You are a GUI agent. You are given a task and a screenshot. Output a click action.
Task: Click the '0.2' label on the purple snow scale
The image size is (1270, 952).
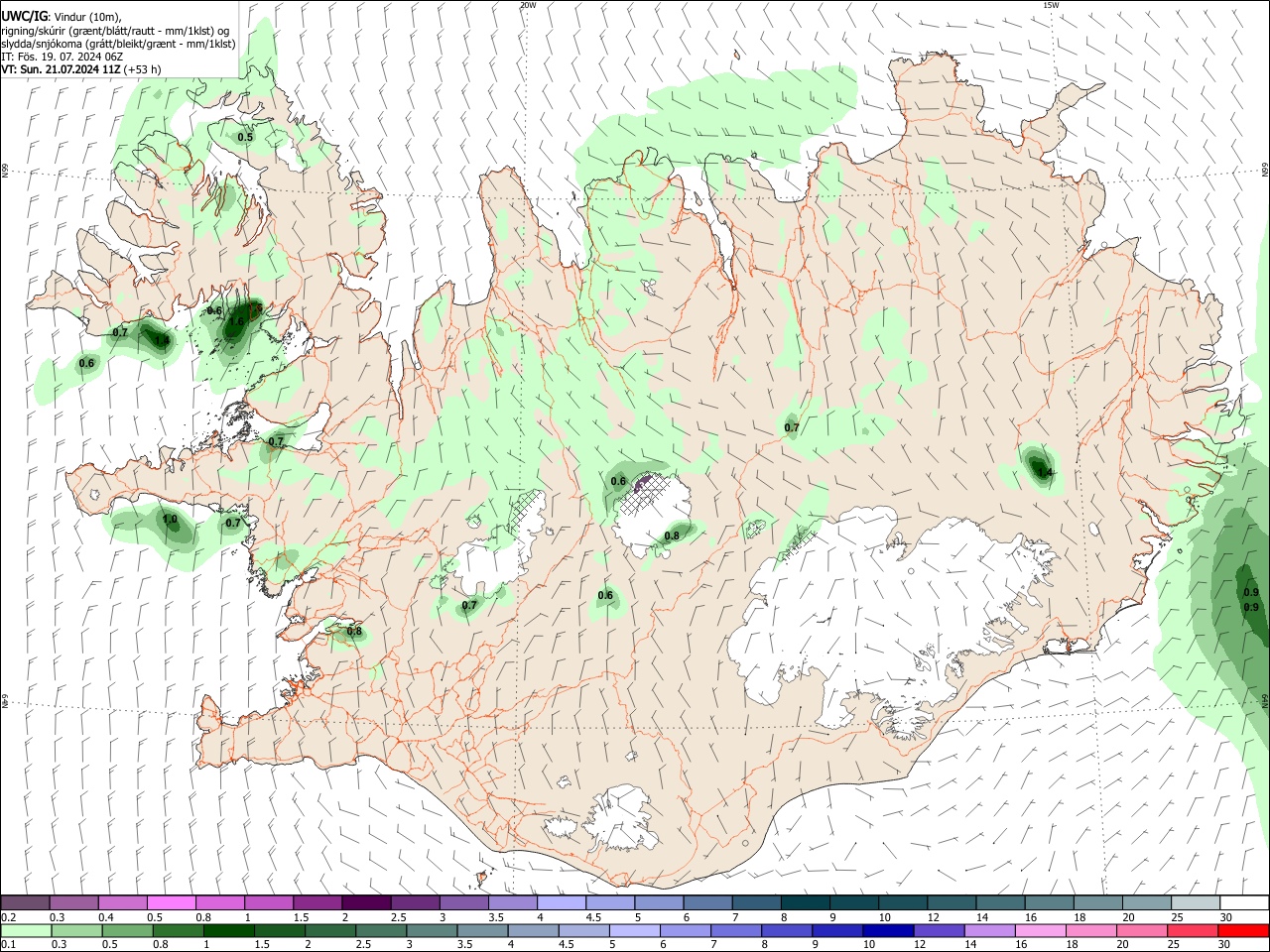[8, 917]
